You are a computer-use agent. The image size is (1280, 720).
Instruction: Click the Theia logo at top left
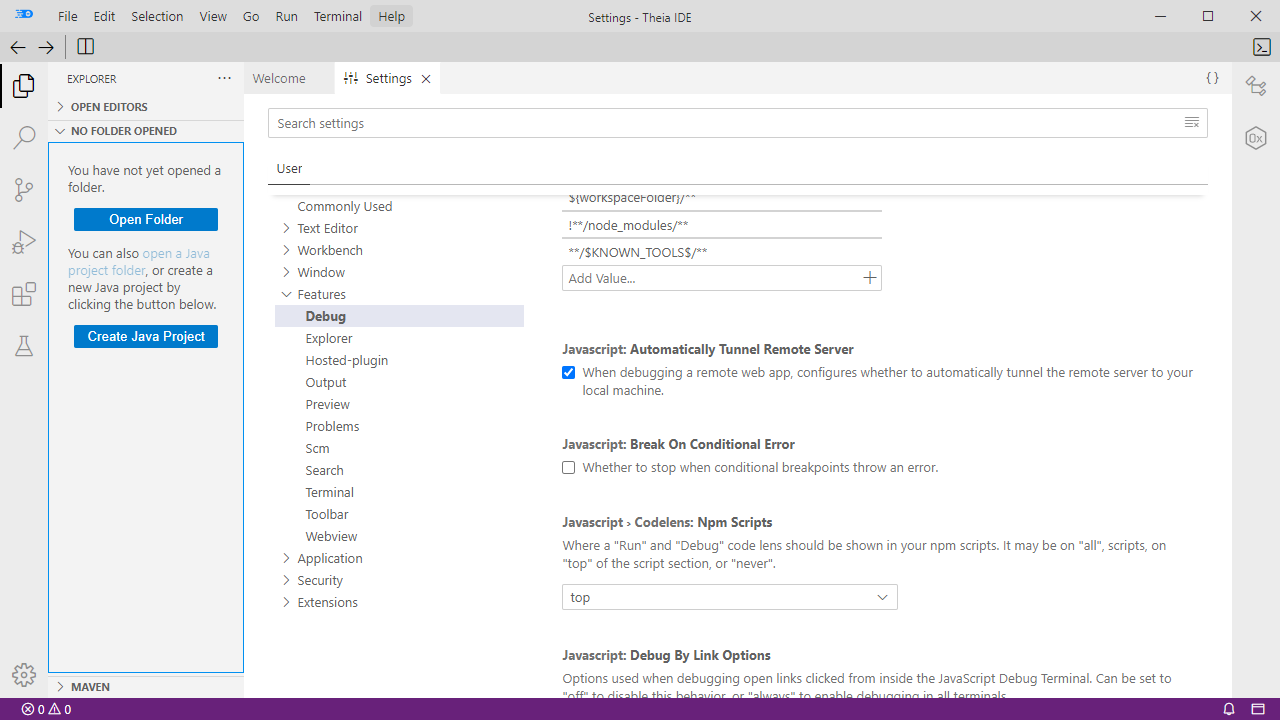24,16
